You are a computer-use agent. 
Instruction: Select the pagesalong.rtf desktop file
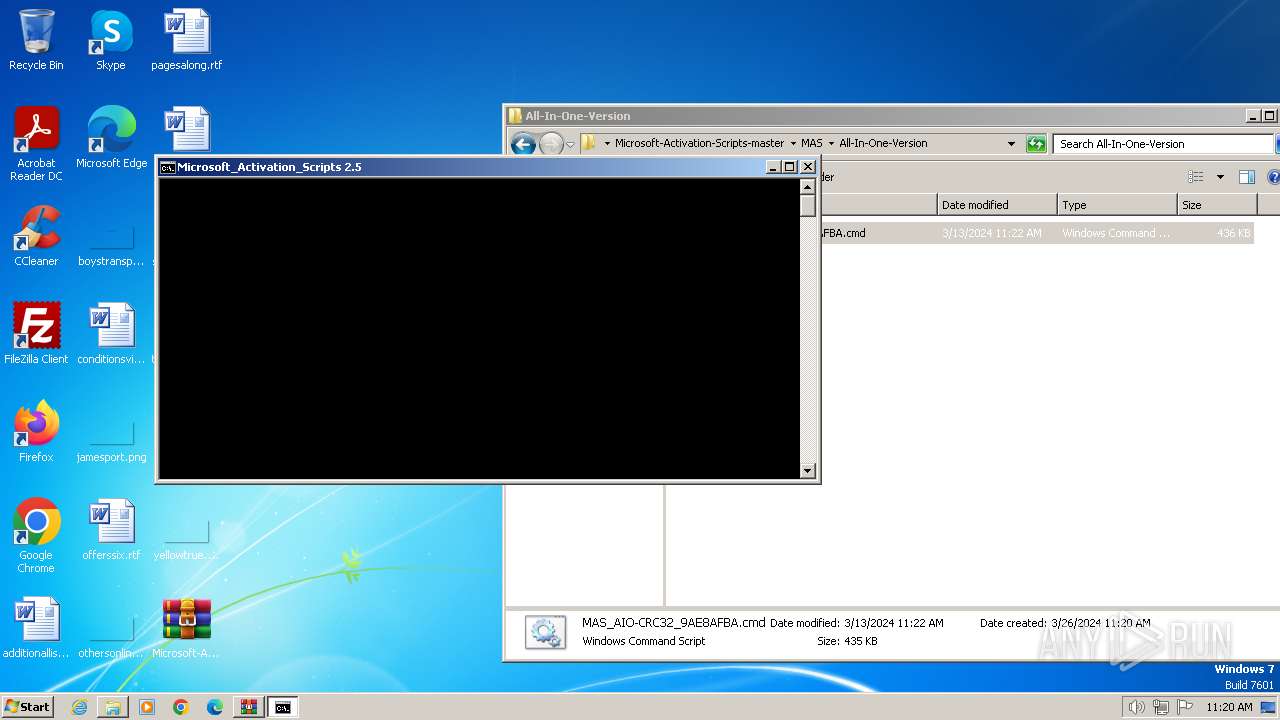point(186,40)
